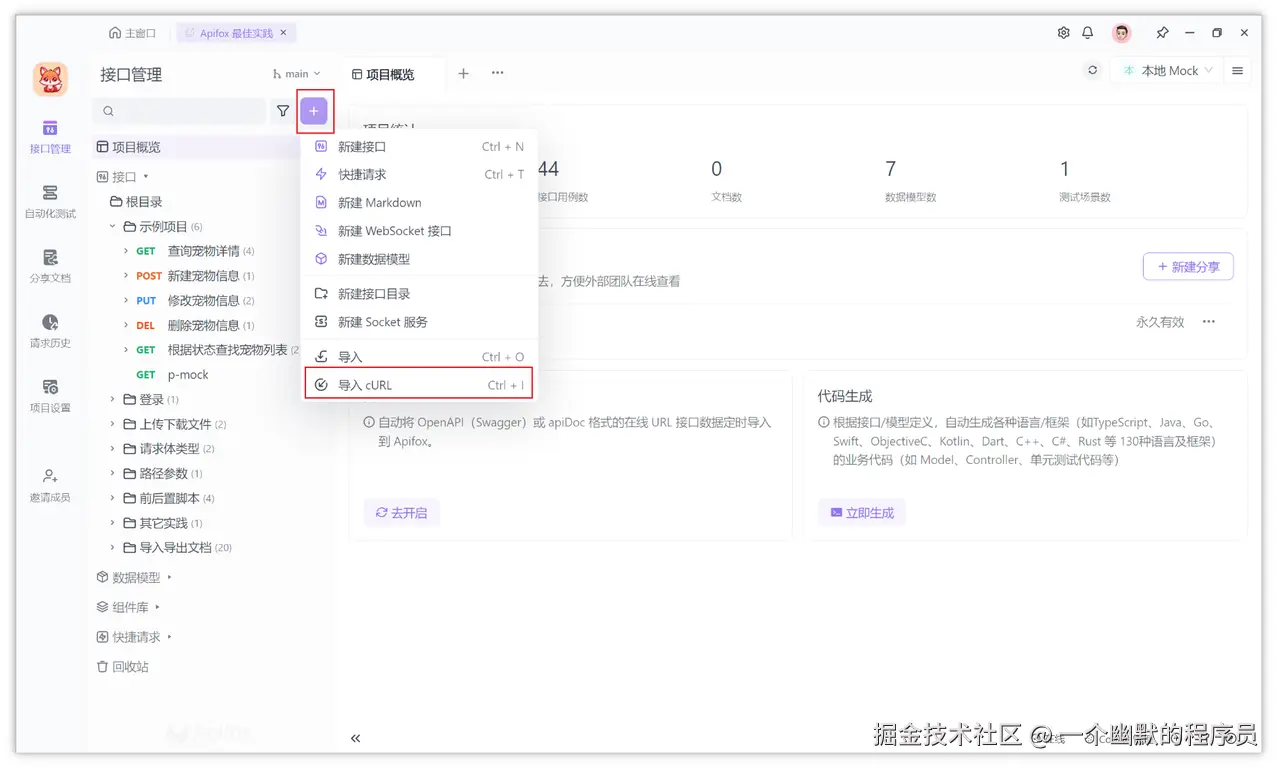Screen dimensions: 1280x770
Task: Choose 新建 Markdown menu item
Action: pyautogui.click(x=419, y=202)
